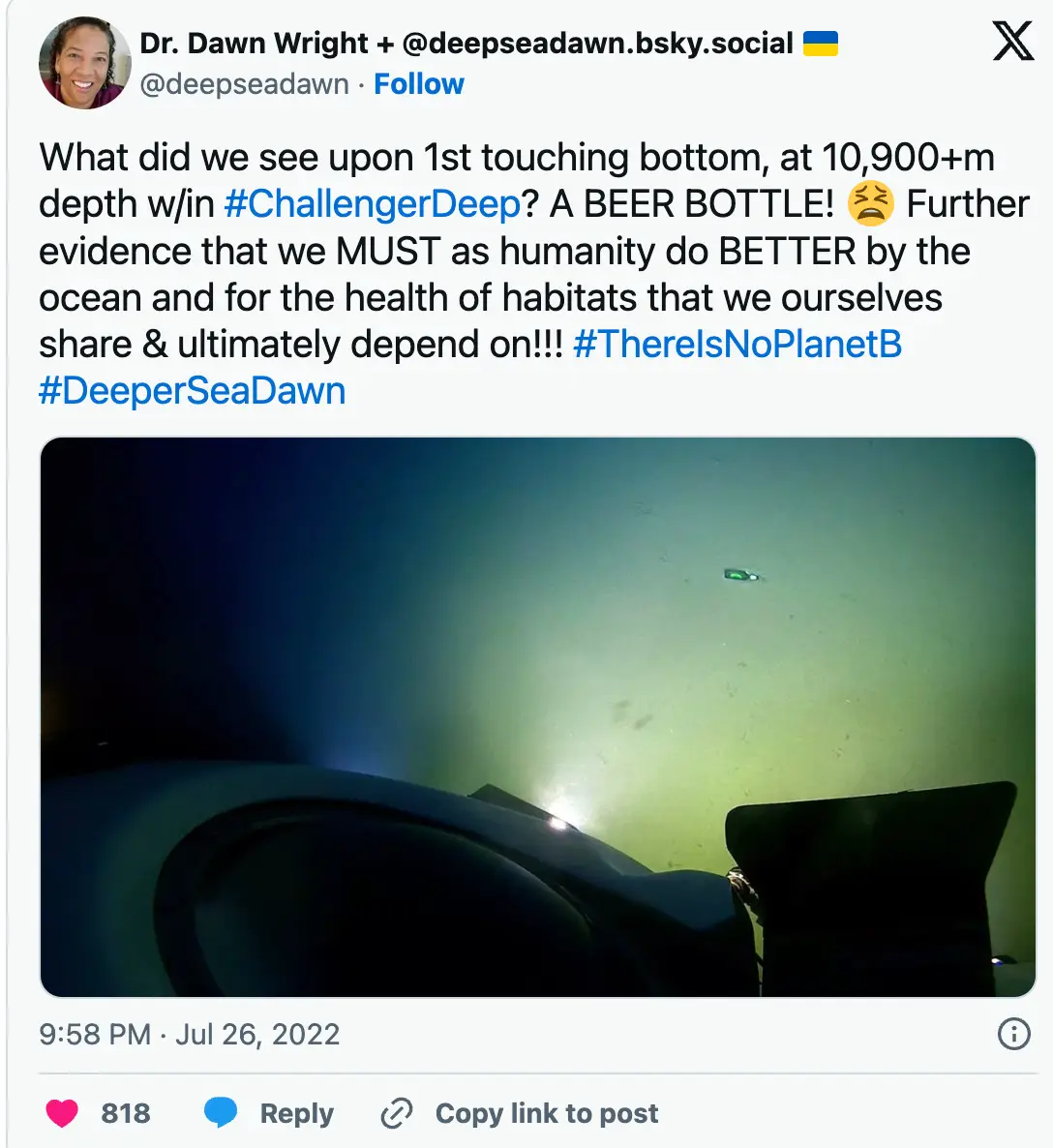Click the Ukraine flag in the display name

click(822, 42)
